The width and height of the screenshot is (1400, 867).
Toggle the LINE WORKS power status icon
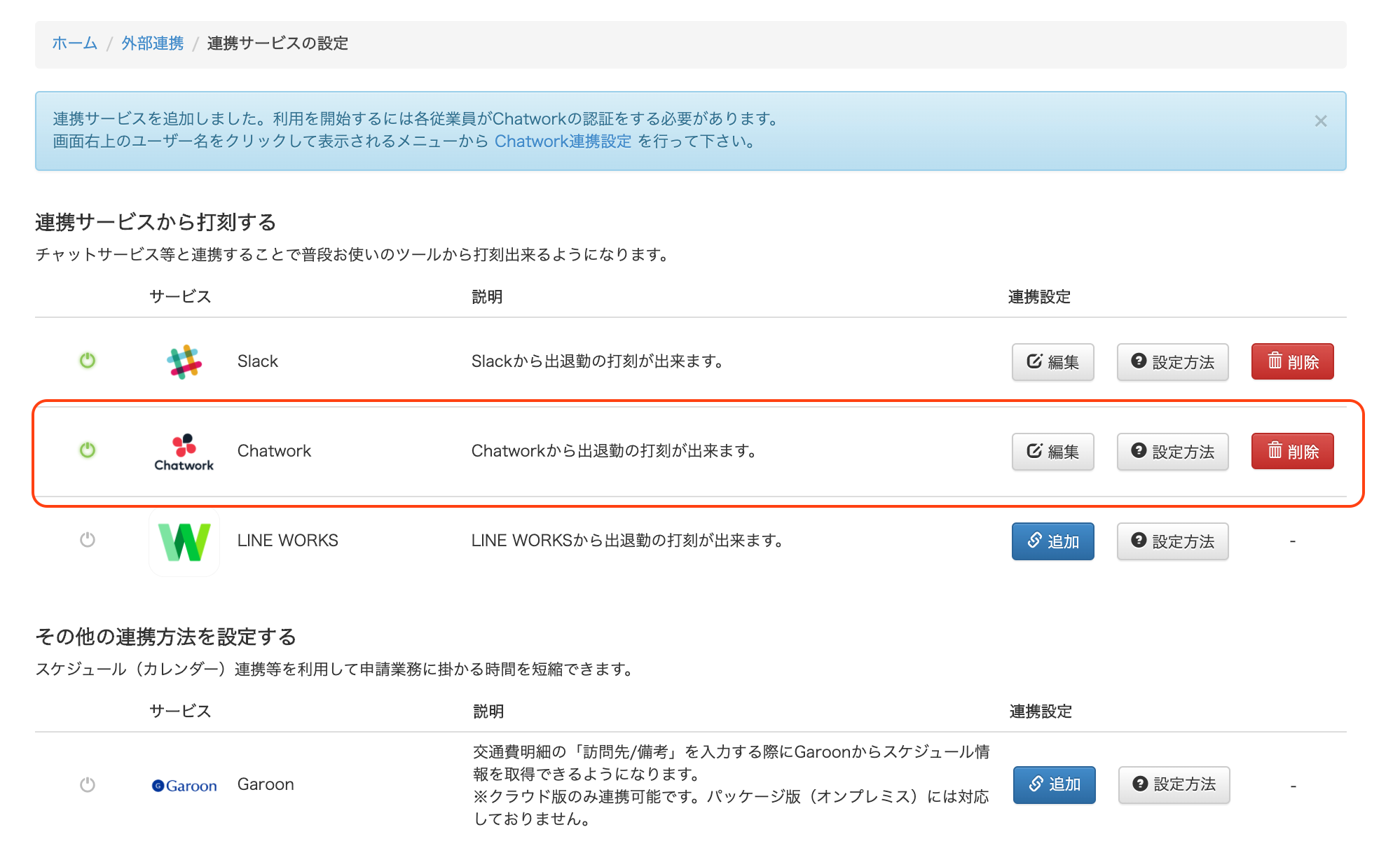(x=88, y=540)
